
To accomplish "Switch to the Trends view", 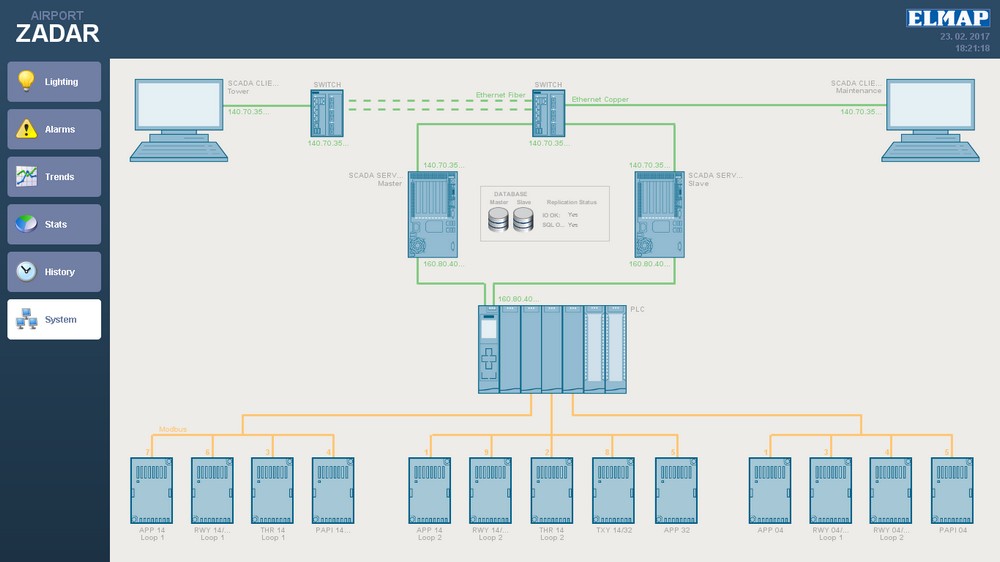I will coord(54,177).
